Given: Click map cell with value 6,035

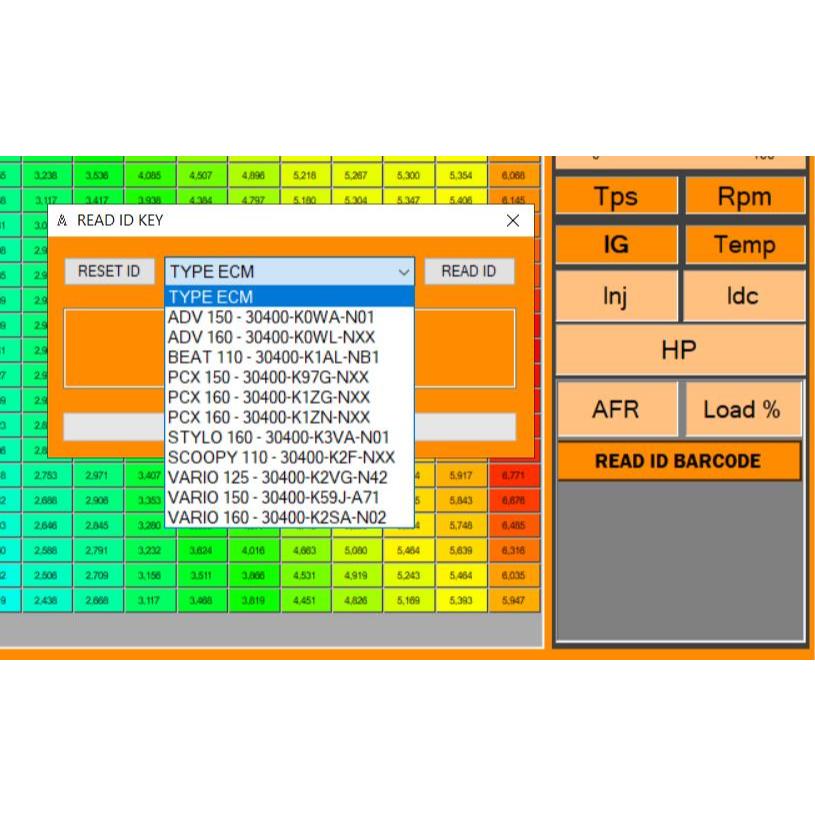Looking at the screenshot, I should (514, 575).
